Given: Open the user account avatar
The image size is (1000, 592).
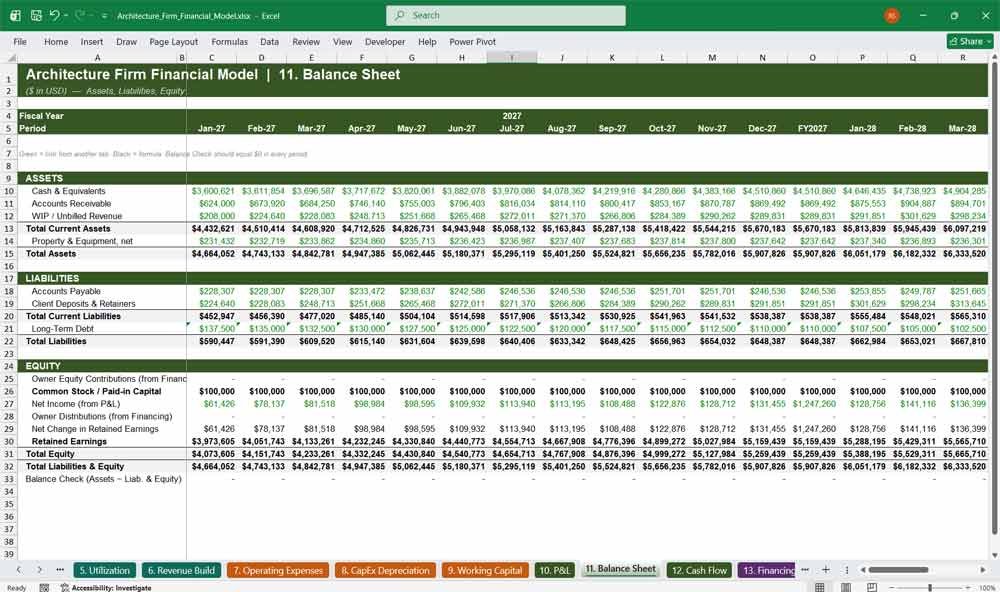Looking at the screenshot, I should pyautogui.click(x=892, y=15).
